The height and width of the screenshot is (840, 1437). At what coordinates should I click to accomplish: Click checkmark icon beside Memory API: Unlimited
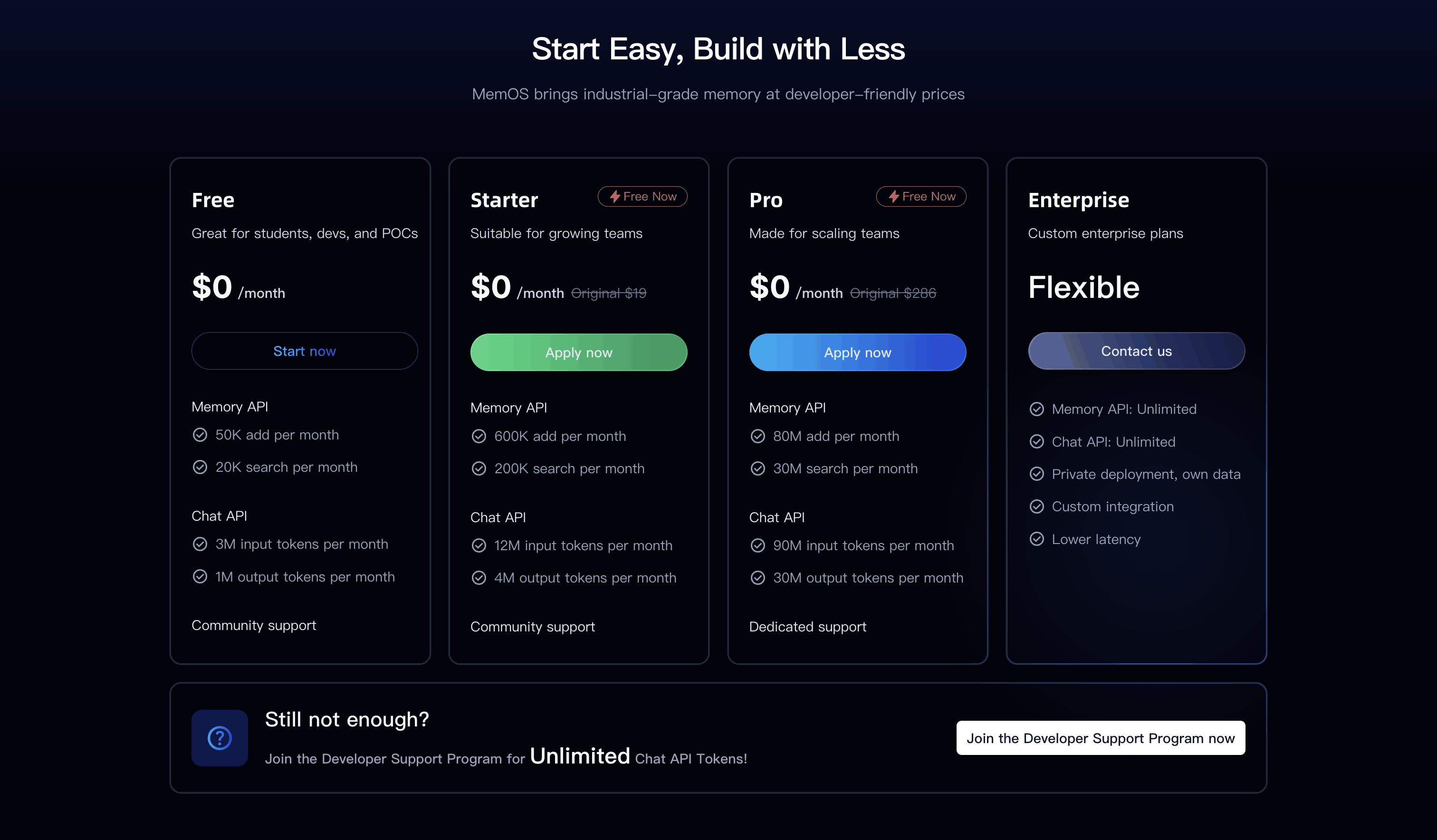1037,410
